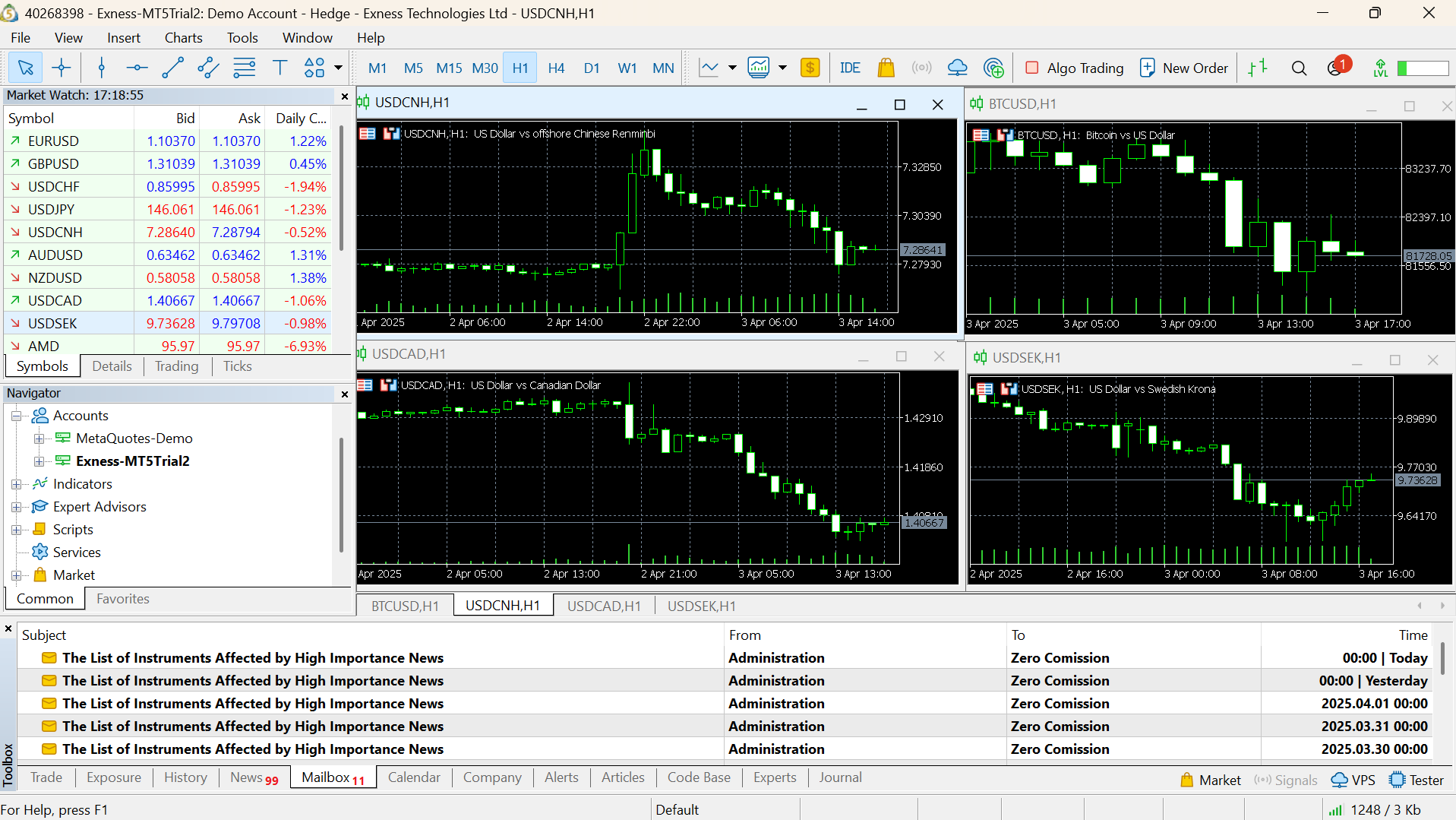
Task: Click the dollar trading panel icon
Action: (810, 68)
